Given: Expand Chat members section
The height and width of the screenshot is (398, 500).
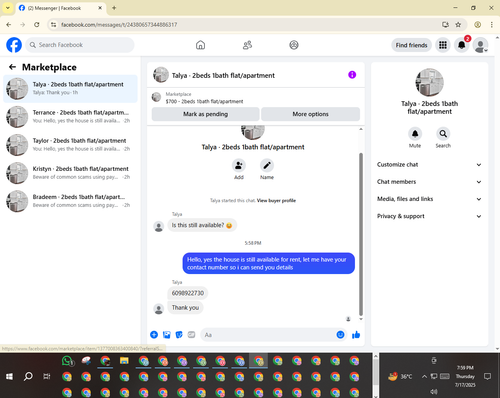Looking at the screenshot, I should coord(429,182).
